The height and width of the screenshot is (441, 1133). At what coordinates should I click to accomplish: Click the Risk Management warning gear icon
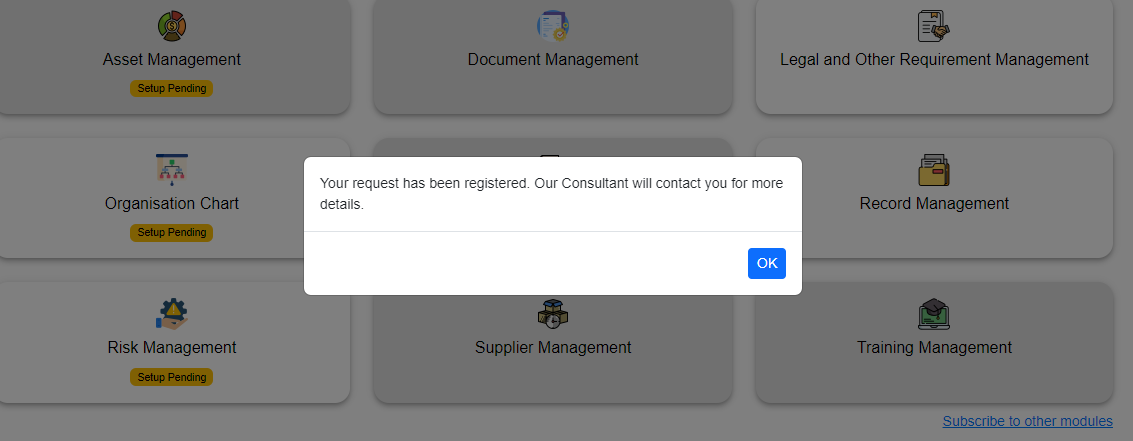pyautogui.click(x=172, y=314)
